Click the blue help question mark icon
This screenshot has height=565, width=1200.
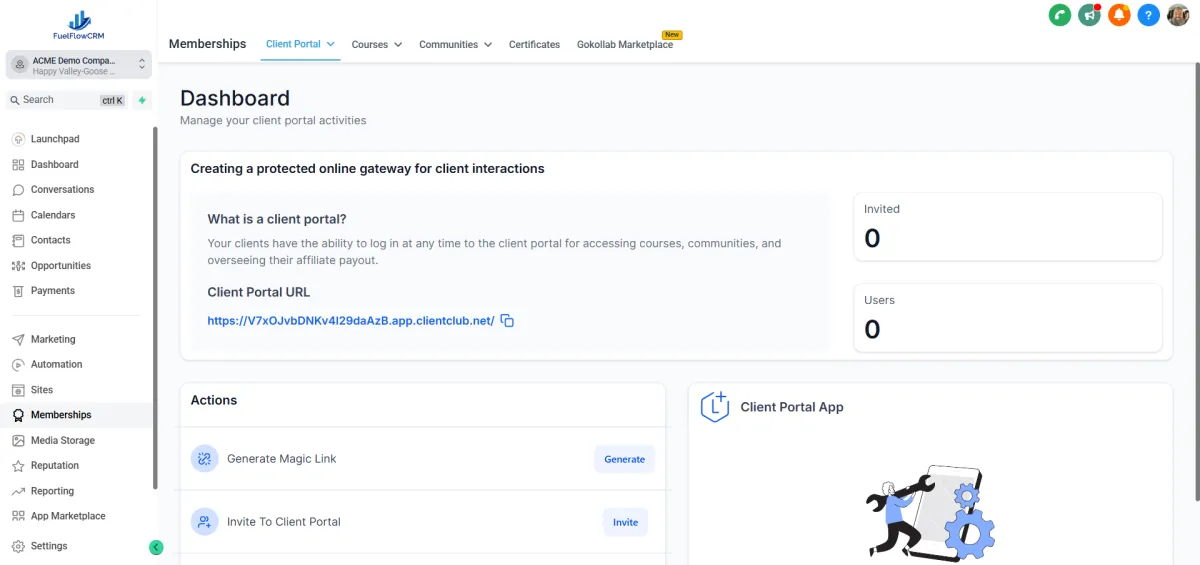point(1149,15)
